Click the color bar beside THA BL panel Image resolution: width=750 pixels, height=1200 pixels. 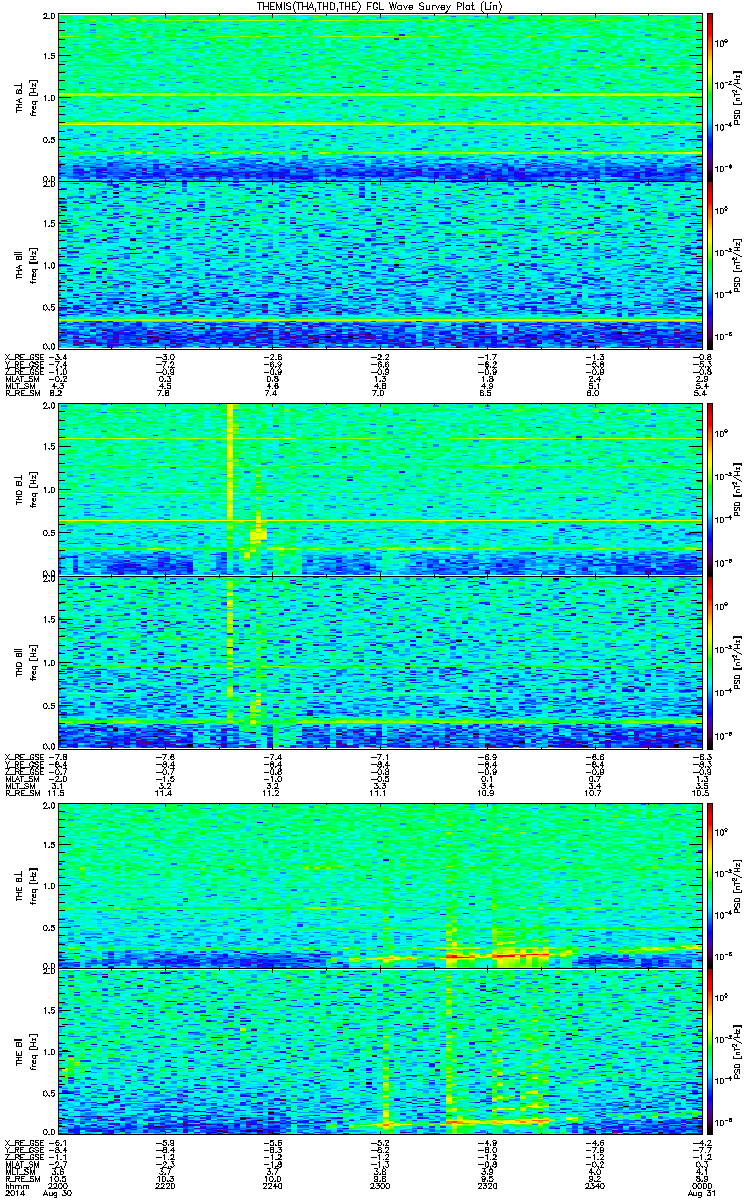pyautogui.click(x=710, y=97)
